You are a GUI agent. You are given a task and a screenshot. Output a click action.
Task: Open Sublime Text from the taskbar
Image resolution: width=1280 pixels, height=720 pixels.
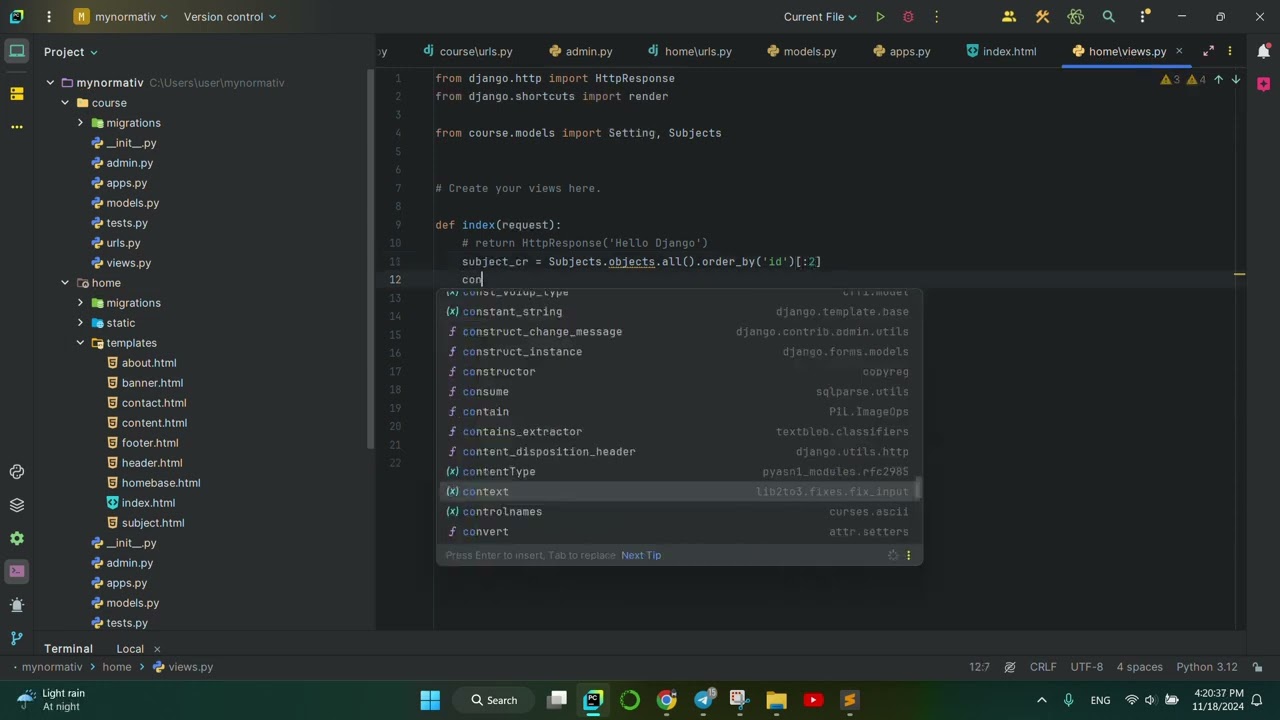coord(849,700)
